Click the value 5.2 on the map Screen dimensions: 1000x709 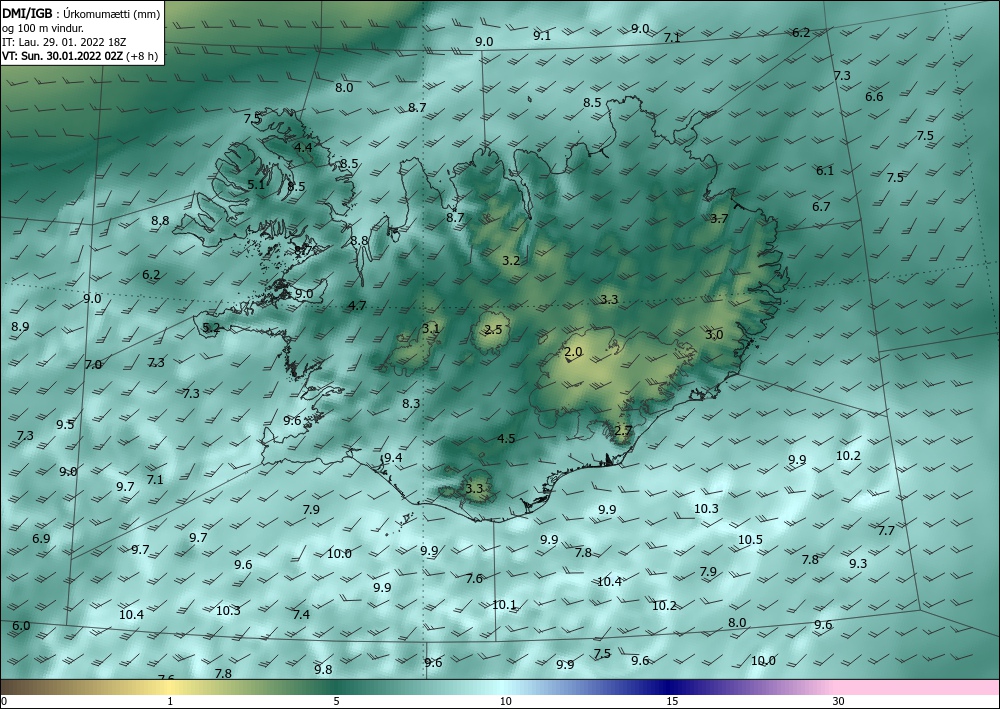click(211, 328)
